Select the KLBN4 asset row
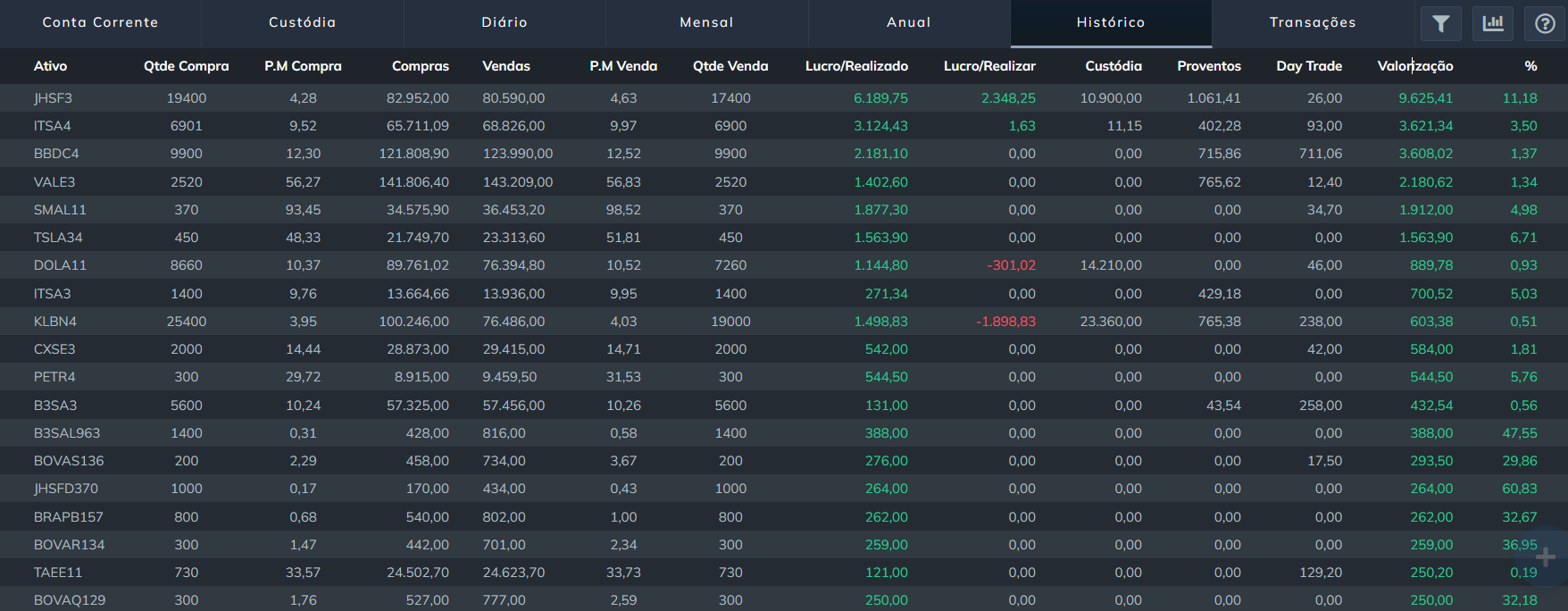Viewport: 1568px width, 611px height. [55, 322]
